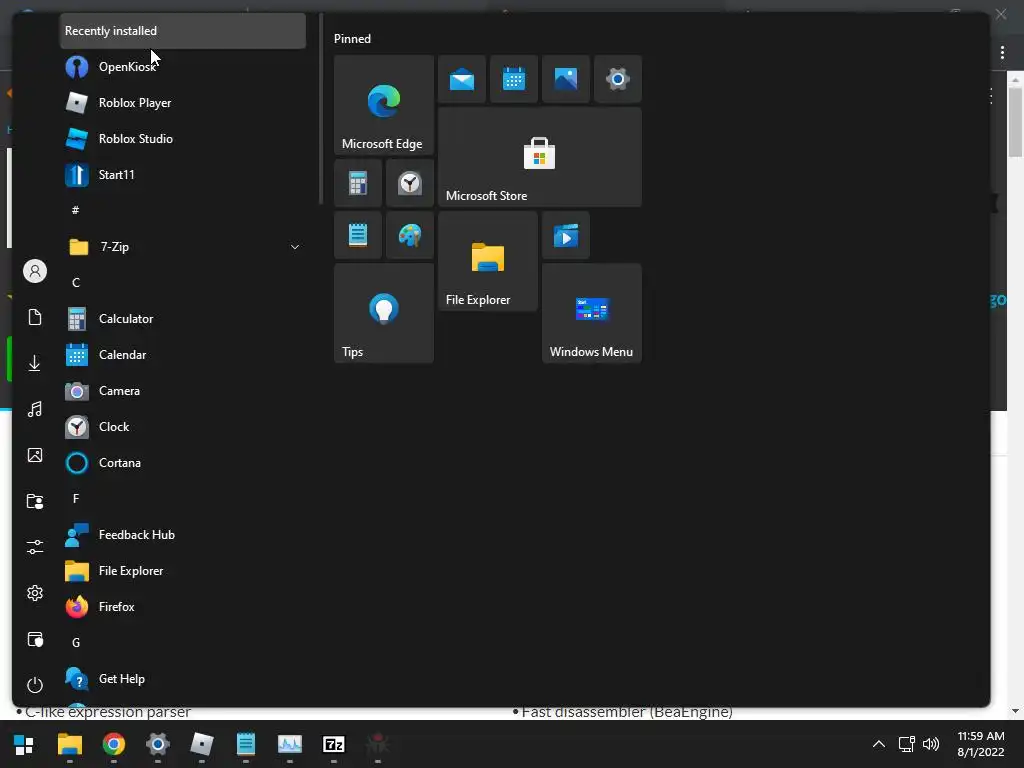Screen dimensions: 1024x768
Task: Open Control Panel sliders icon in sidebar
Action: [x=35, y=547]
